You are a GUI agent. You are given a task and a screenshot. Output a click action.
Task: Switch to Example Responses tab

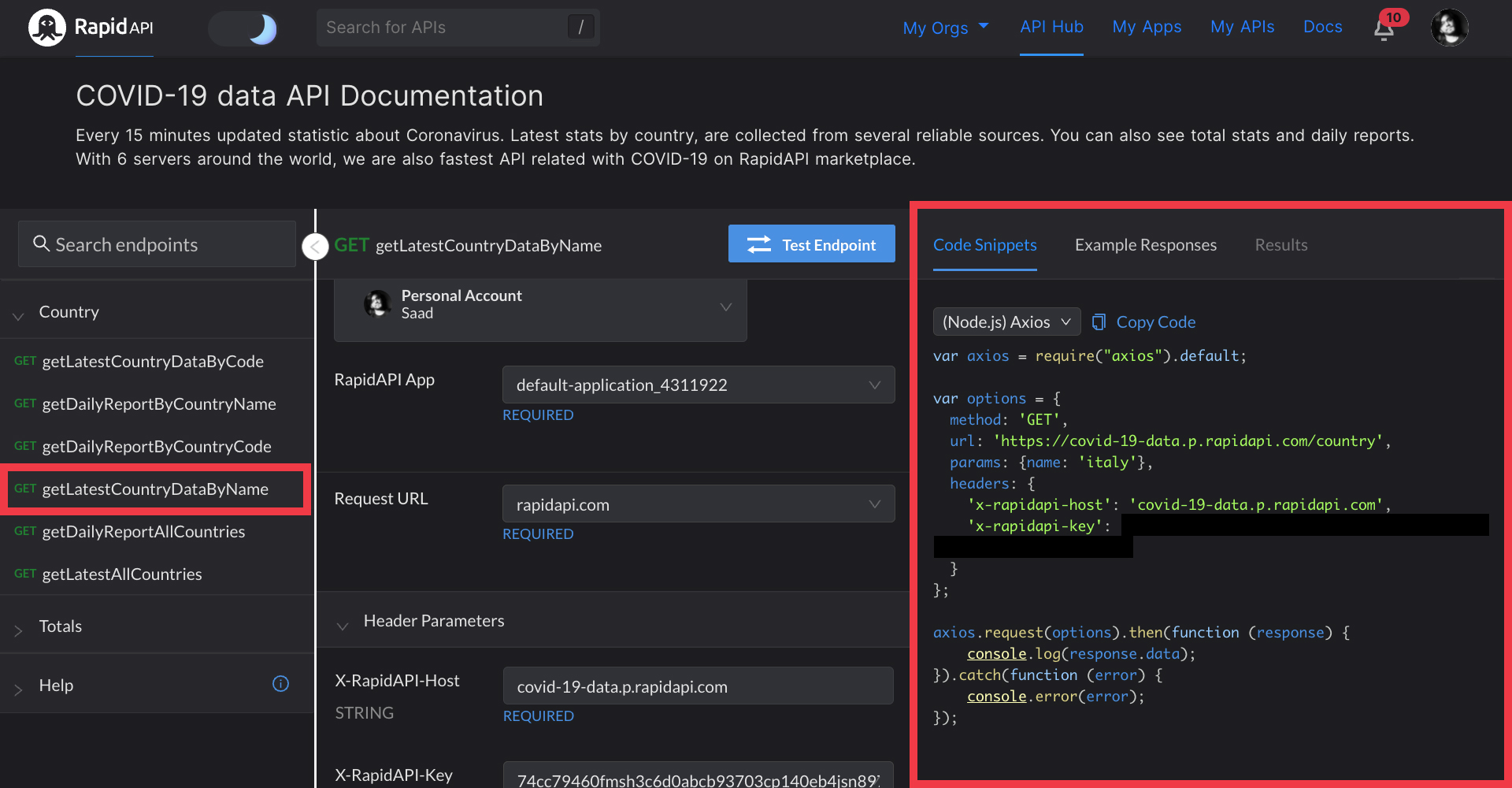coord(1145,245)
